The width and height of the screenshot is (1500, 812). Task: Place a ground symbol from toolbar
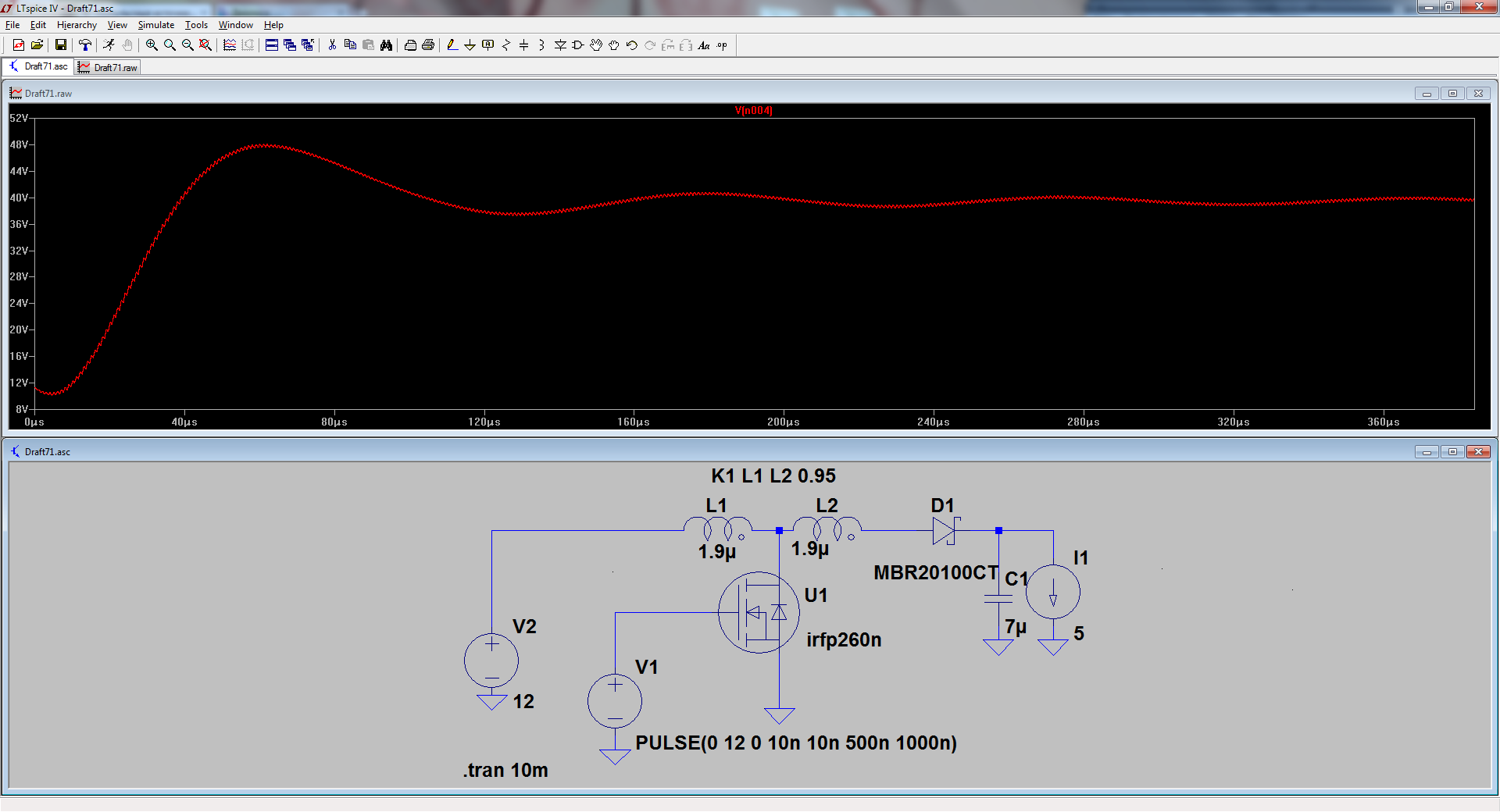coord(470,45)
